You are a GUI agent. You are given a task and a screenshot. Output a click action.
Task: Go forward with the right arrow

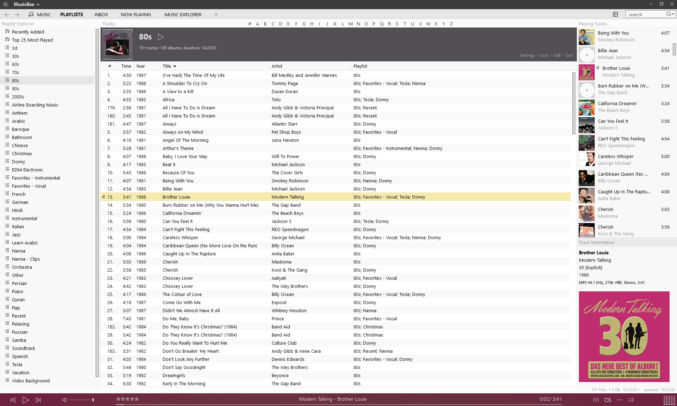16,15
